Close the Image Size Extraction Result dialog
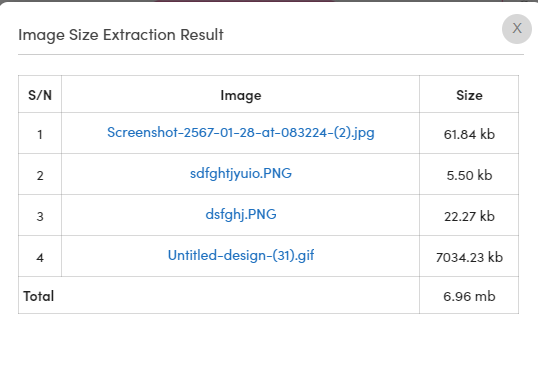538x392 pixels. [x=517, y=29]
